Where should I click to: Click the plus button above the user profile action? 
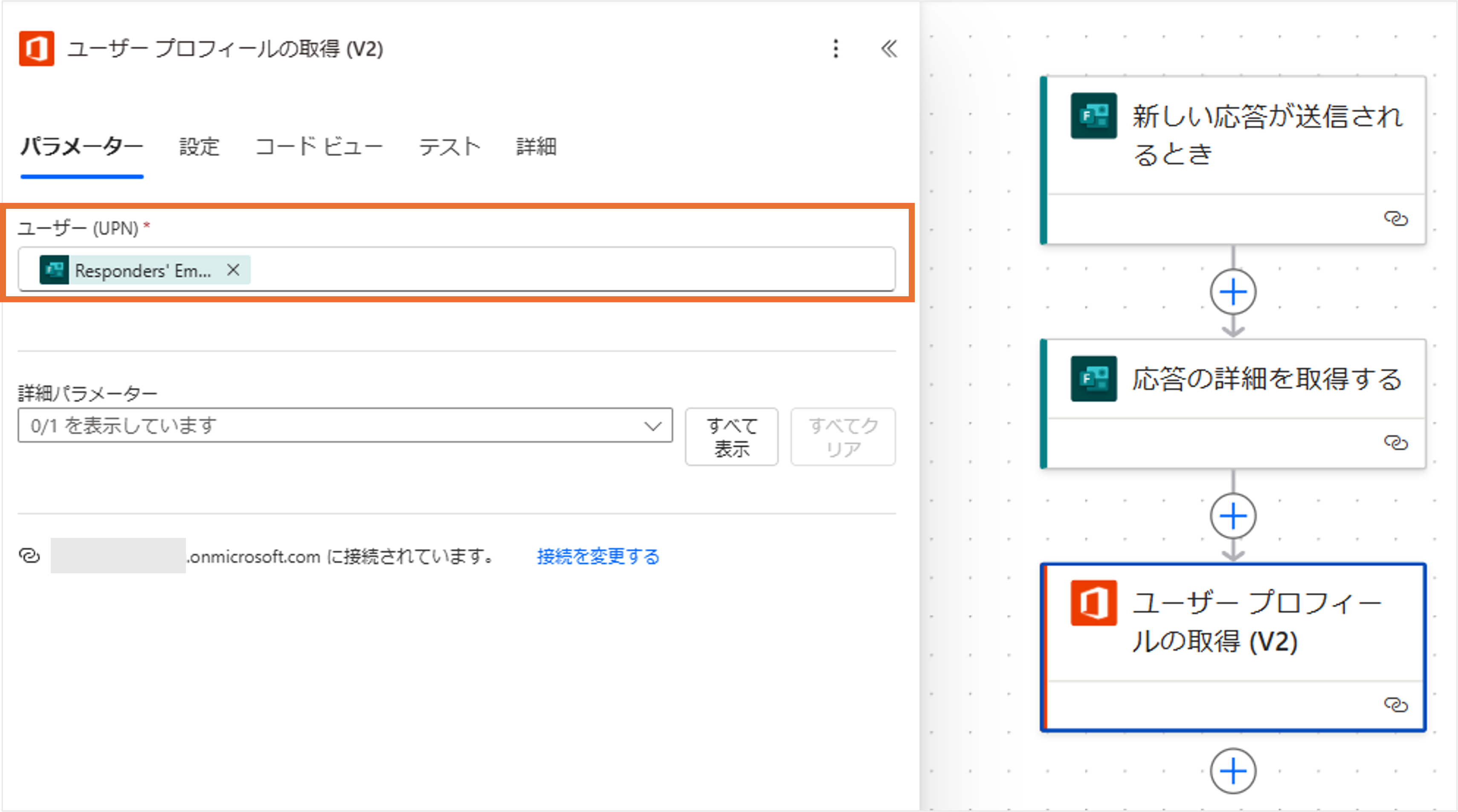[x=1233, y=516]
